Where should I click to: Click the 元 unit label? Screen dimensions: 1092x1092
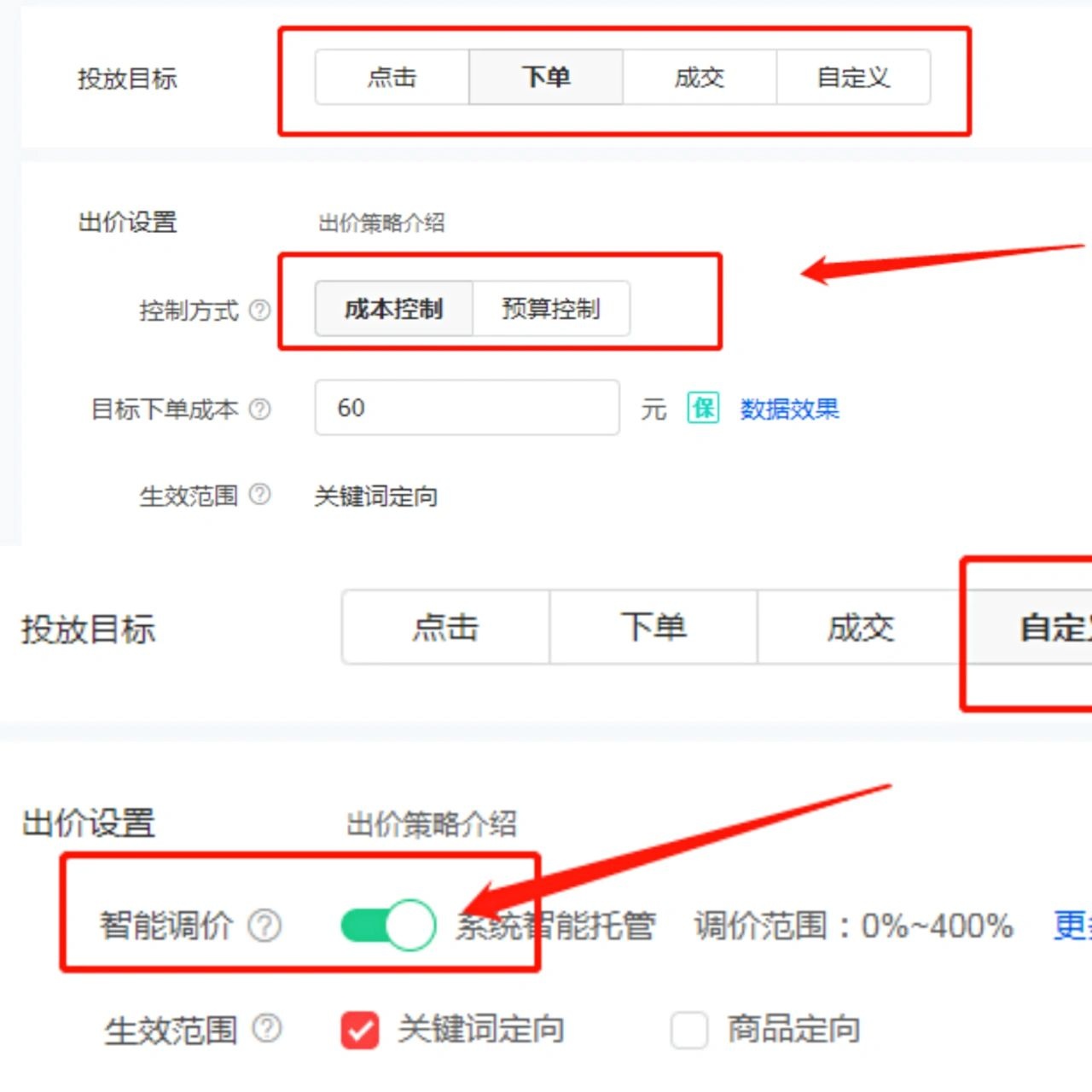click(x=653, y=409)
